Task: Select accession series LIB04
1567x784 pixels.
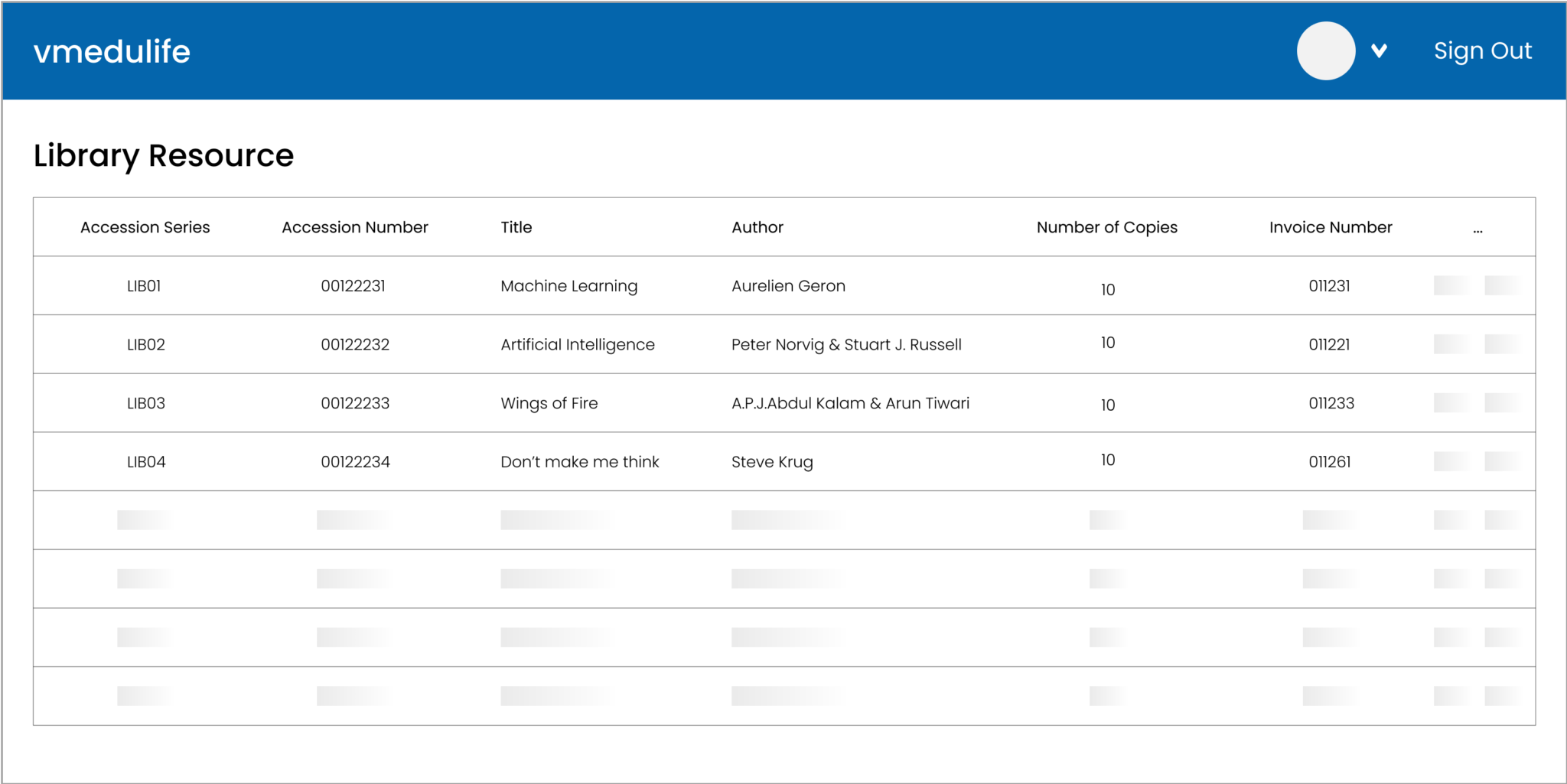Action: pos(145,462)
